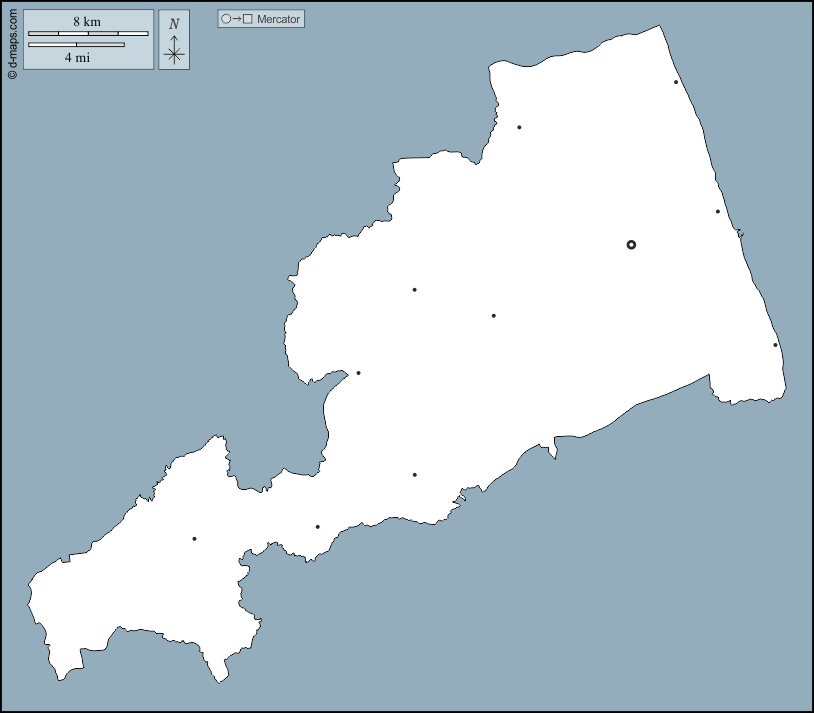Click the dot in the narrow middle section
The width and height of the screenshot is (814, 713).
[x=414, y=475]
